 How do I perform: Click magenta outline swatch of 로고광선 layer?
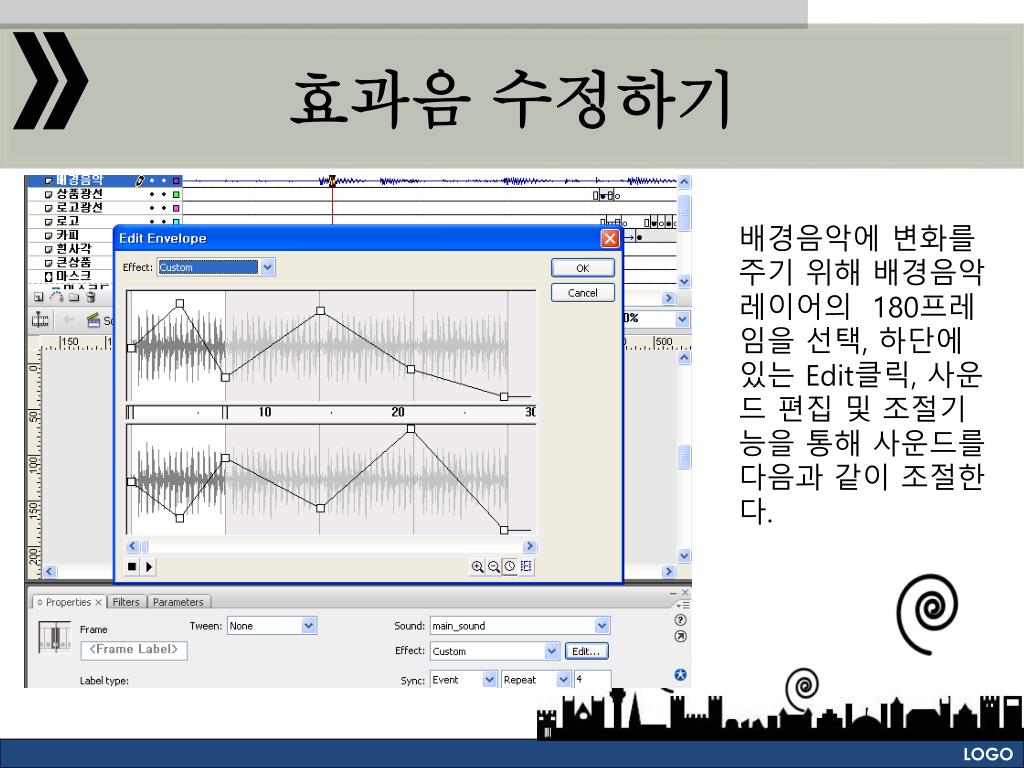[x=176, y=208]
